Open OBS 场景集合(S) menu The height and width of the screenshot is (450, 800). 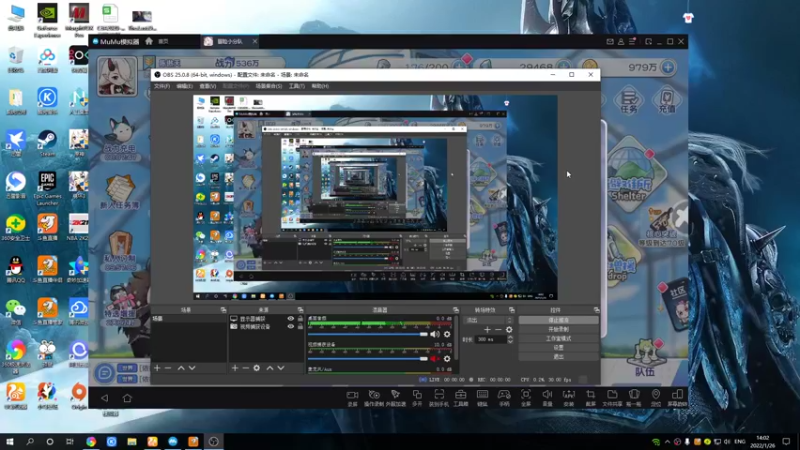(269, 86)
